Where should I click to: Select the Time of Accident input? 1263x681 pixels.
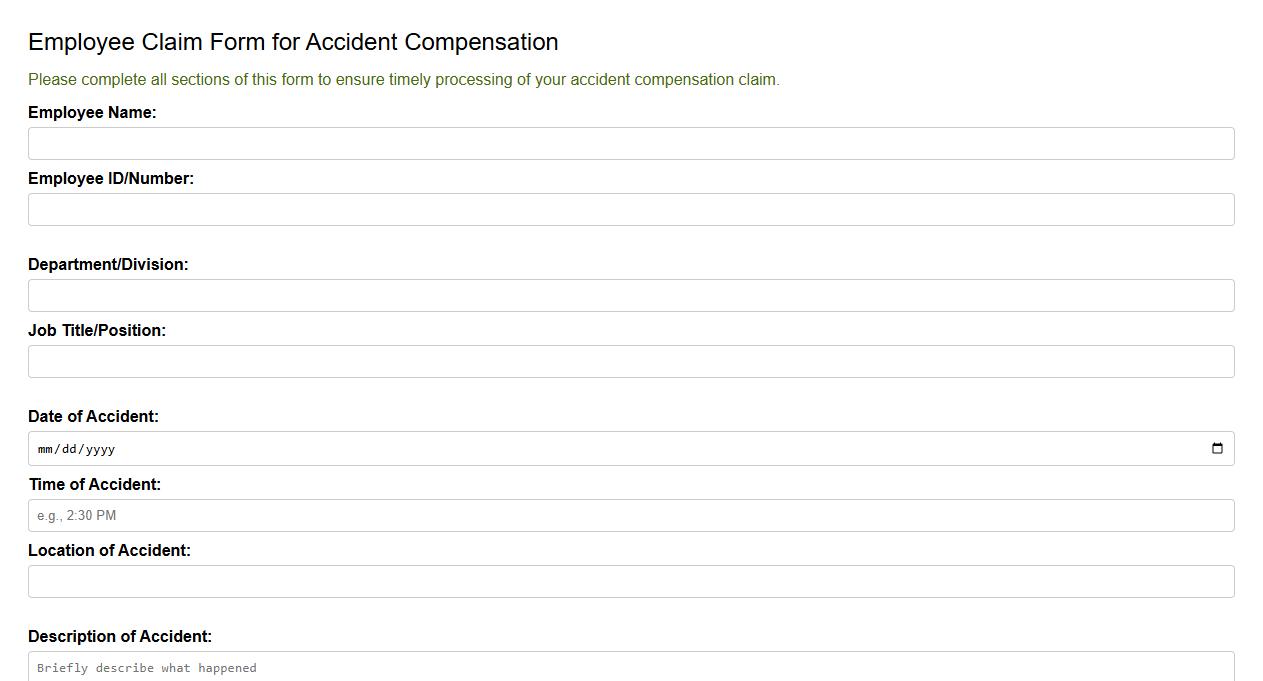pos(631,515)
